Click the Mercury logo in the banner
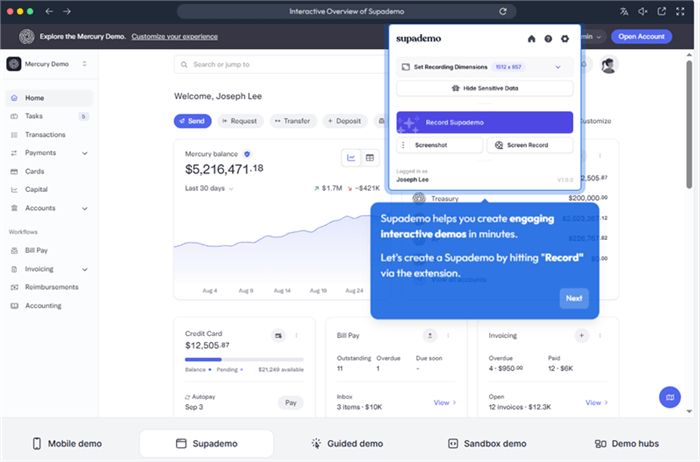The width and height of the screenshot is (700, 462). tap(26, 37)
